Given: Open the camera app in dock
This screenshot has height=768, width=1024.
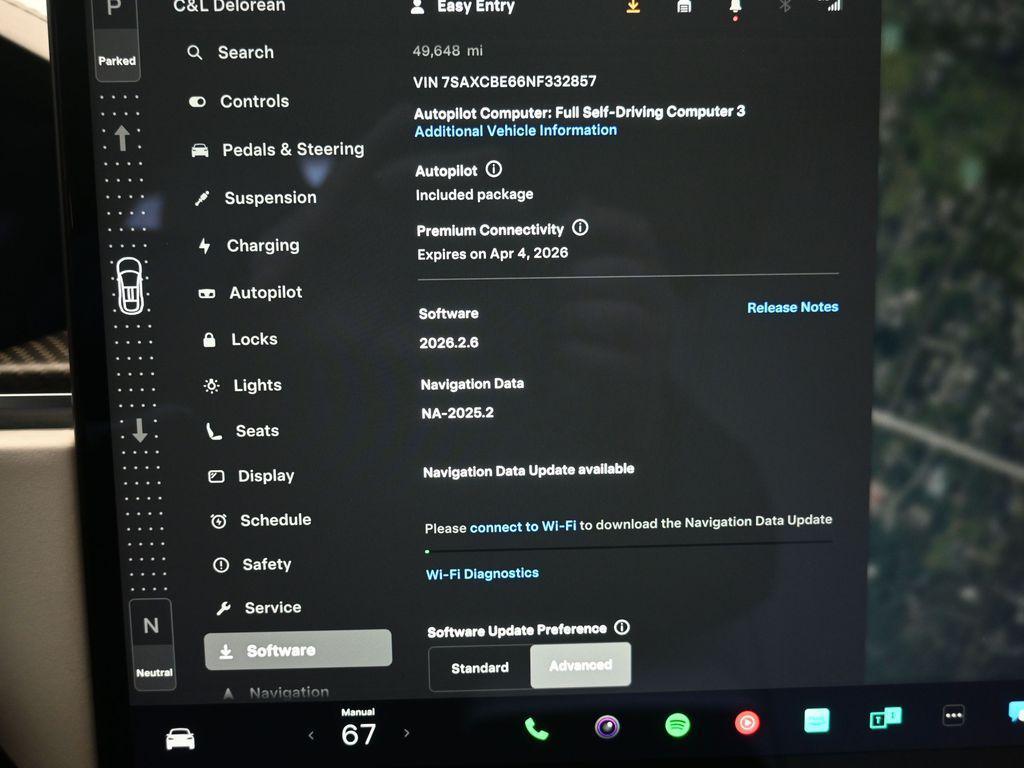Looking at the screenshot, I should [x=607, y=727].
